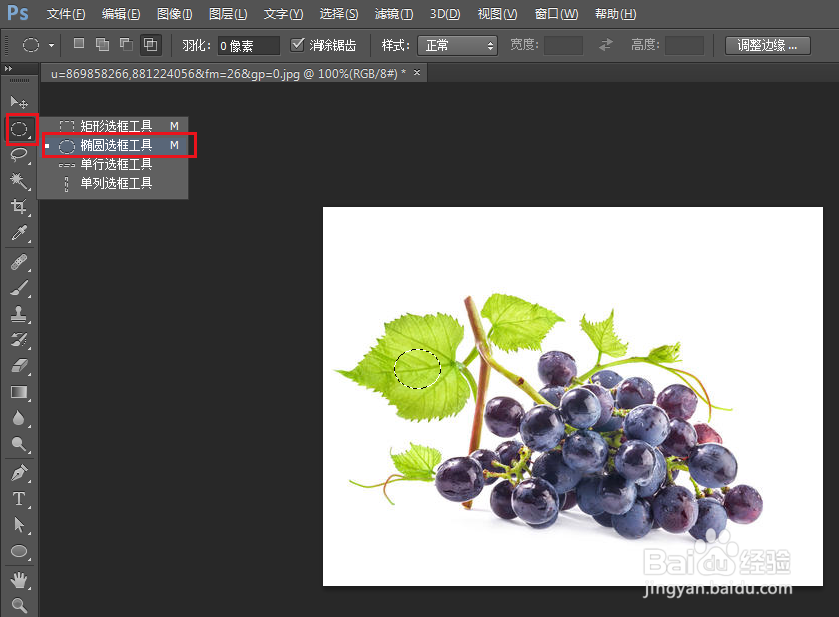Switch to the grapes image document tab
839x617 pixels.
(x=230, y=72)
